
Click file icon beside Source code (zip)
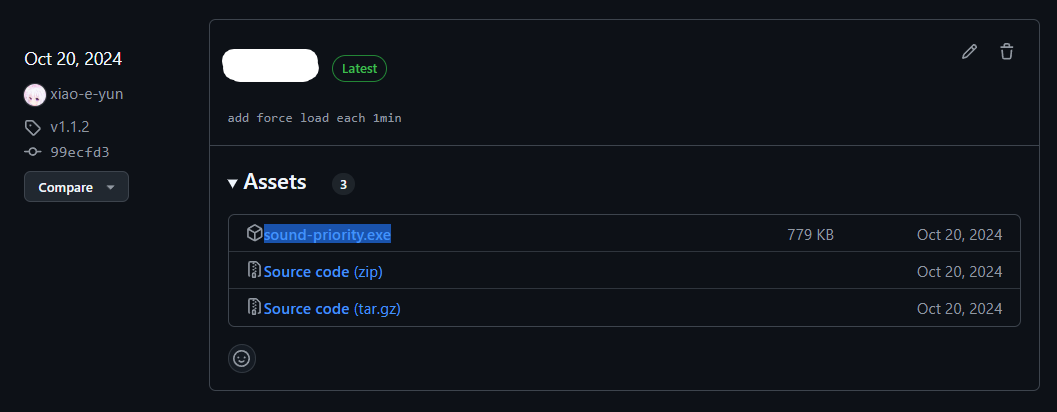pos(254,271)
